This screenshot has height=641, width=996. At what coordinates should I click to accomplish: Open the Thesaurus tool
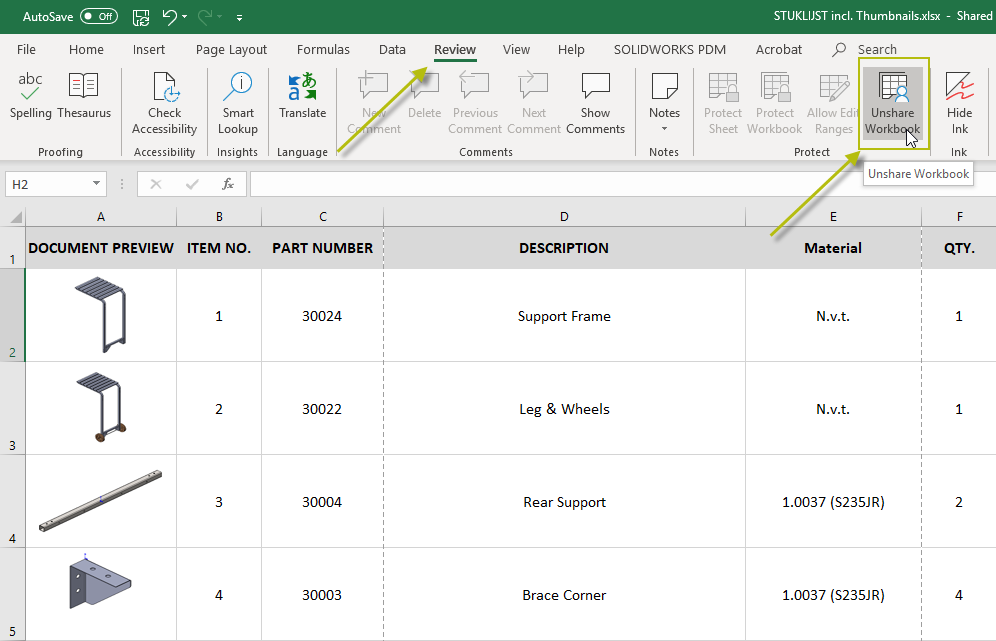(x=84, y=96)
